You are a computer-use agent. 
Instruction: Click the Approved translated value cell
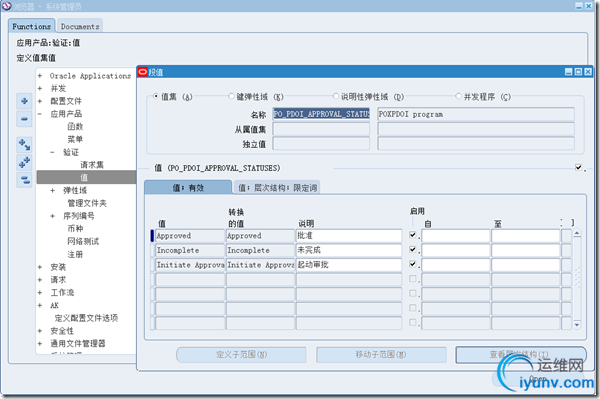point(260,236)
